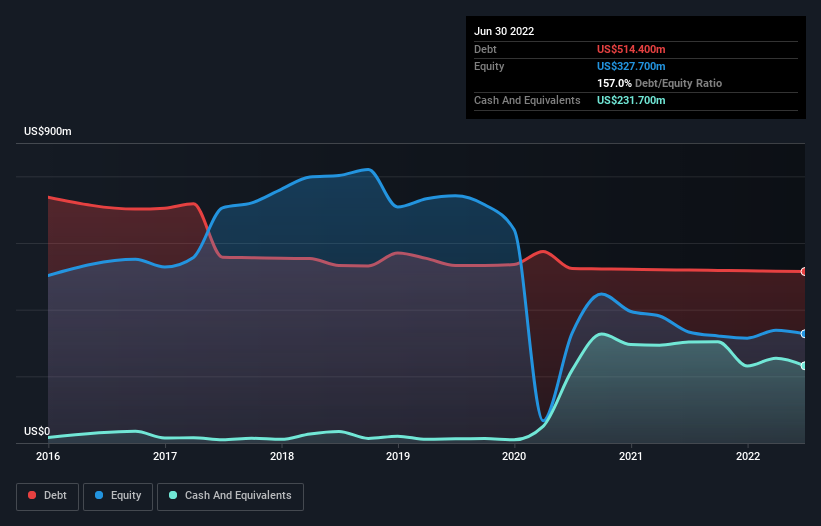Click the US$327.700m equity value
Screen dimensions: 821x526
(x=631, y=66)
